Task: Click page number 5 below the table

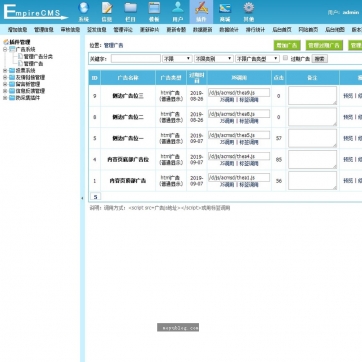Action: pyautogui.click(x=95, y=197)
